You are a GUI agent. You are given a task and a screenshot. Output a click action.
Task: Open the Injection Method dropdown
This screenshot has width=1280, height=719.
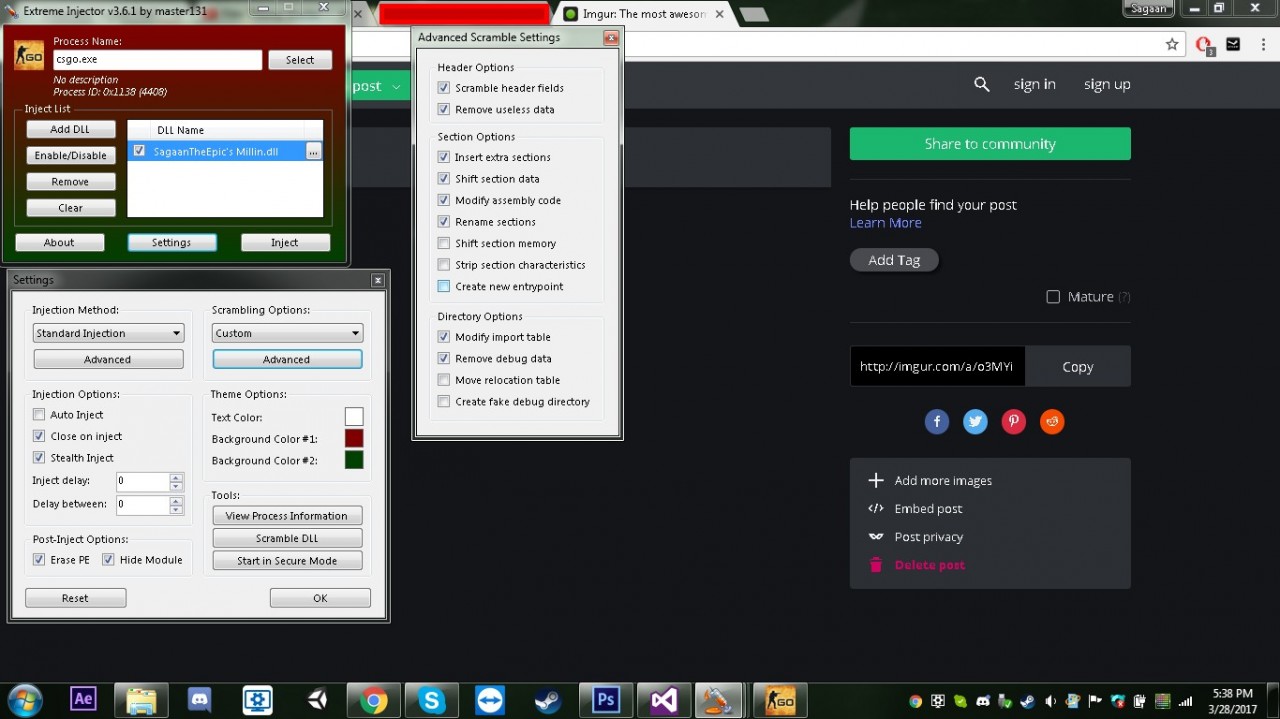point(108,333)
